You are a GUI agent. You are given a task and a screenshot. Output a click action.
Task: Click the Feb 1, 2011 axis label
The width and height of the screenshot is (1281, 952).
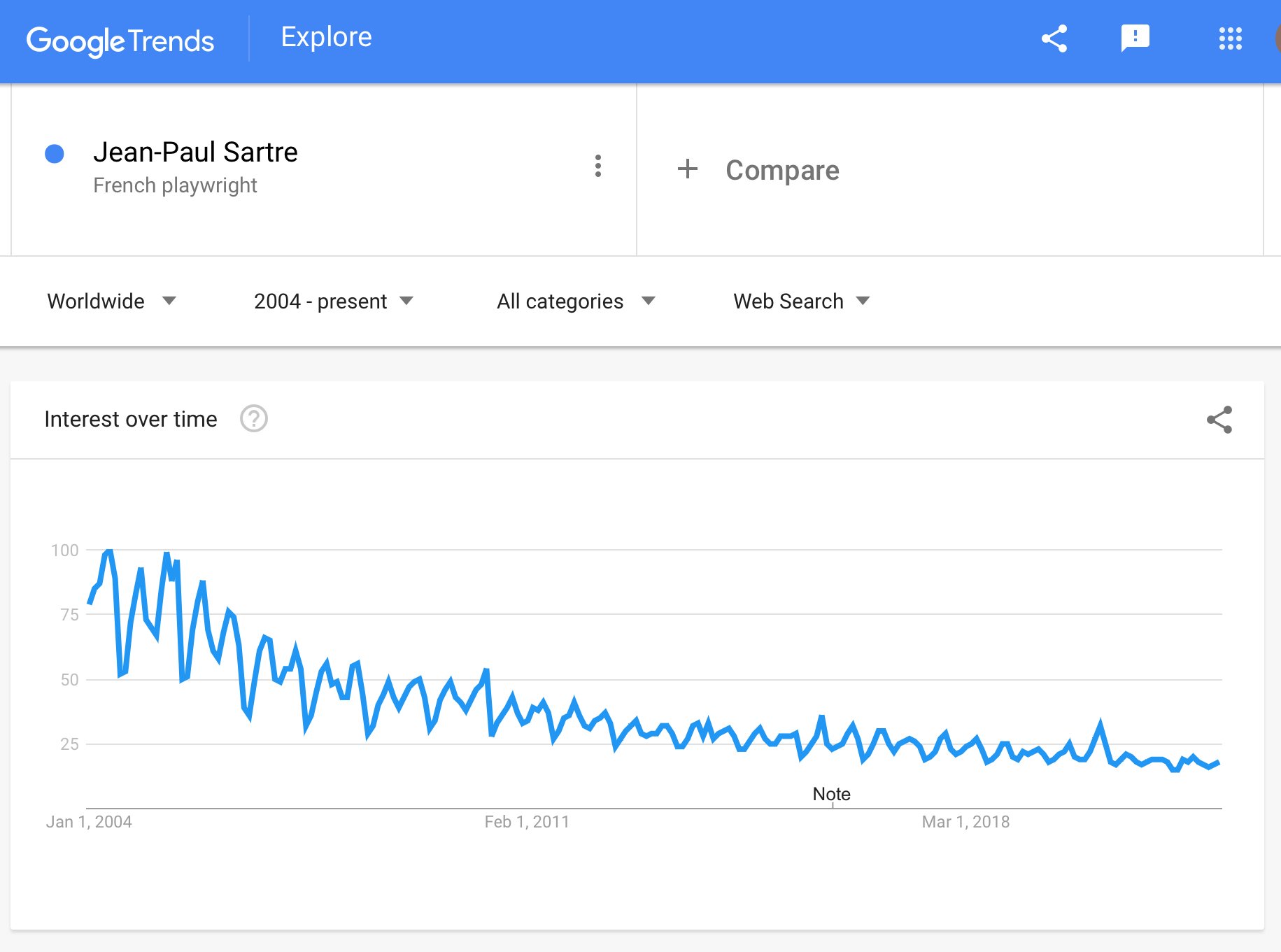coord(527,822)
